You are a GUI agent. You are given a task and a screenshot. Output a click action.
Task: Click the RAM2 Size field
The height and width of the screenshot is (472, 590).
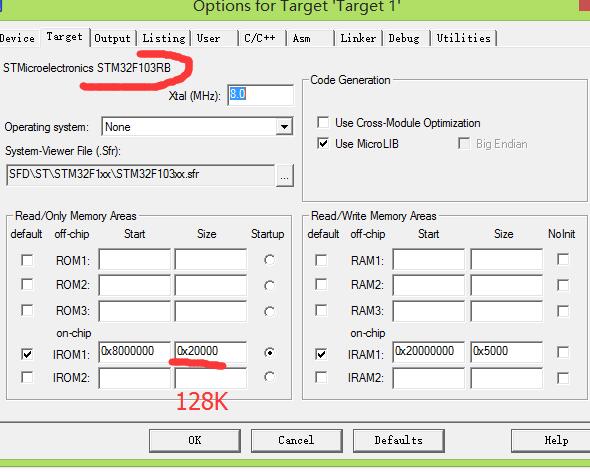pyautogui.click(x=506, y=285)
